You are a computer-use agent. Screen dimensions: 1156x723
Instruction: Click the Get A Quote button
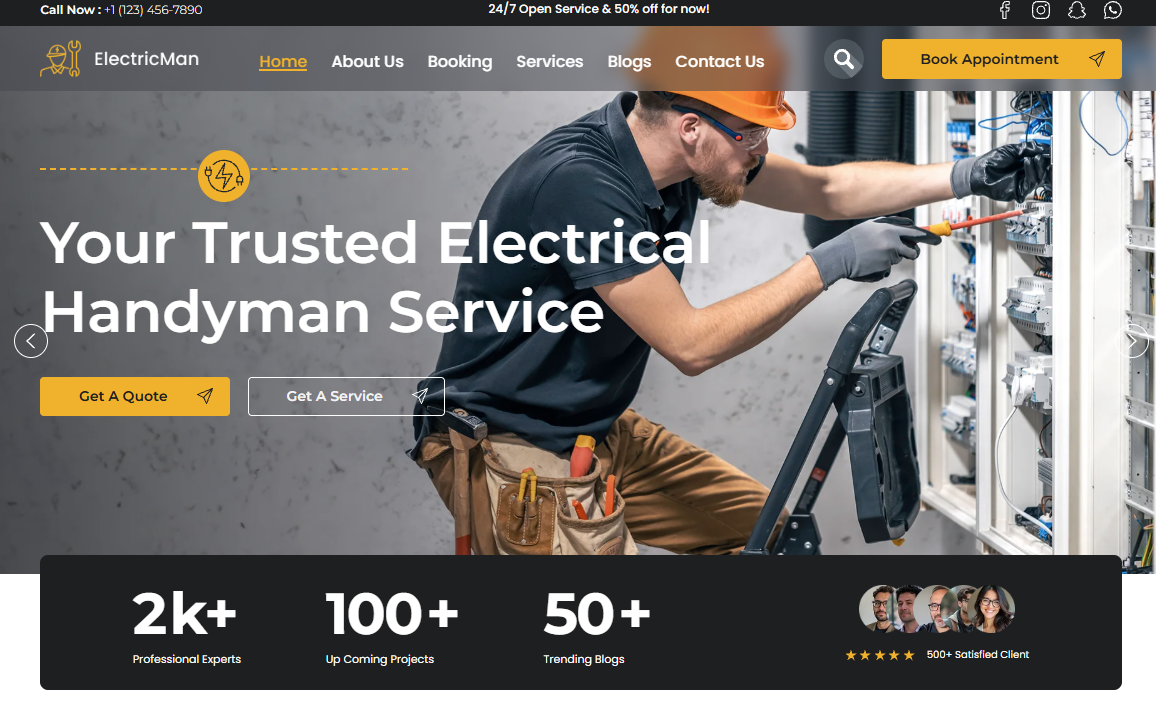(x=135, y=397)
